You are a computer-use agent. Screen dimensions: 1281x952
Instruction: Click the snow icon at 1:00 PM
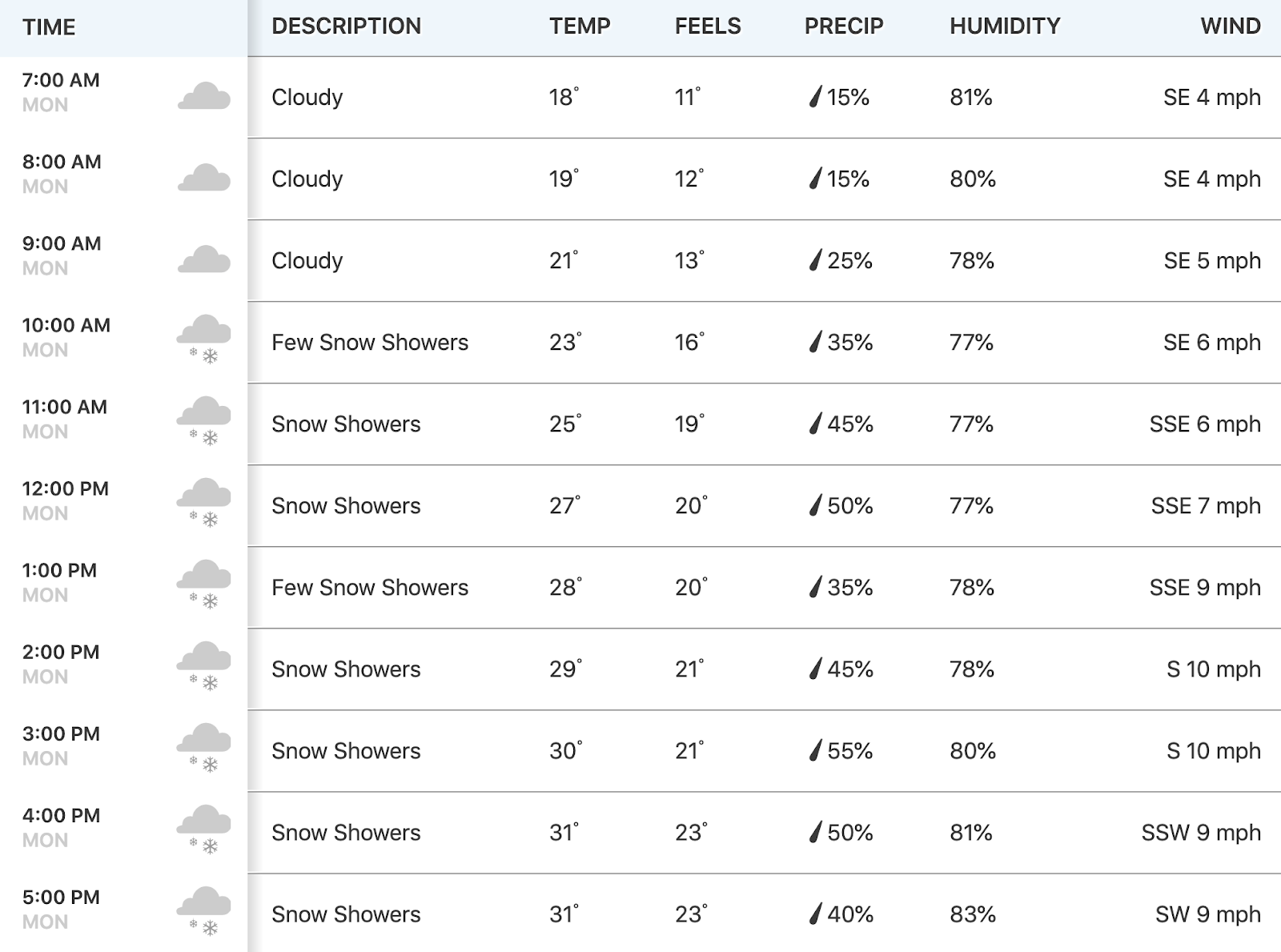203,584
